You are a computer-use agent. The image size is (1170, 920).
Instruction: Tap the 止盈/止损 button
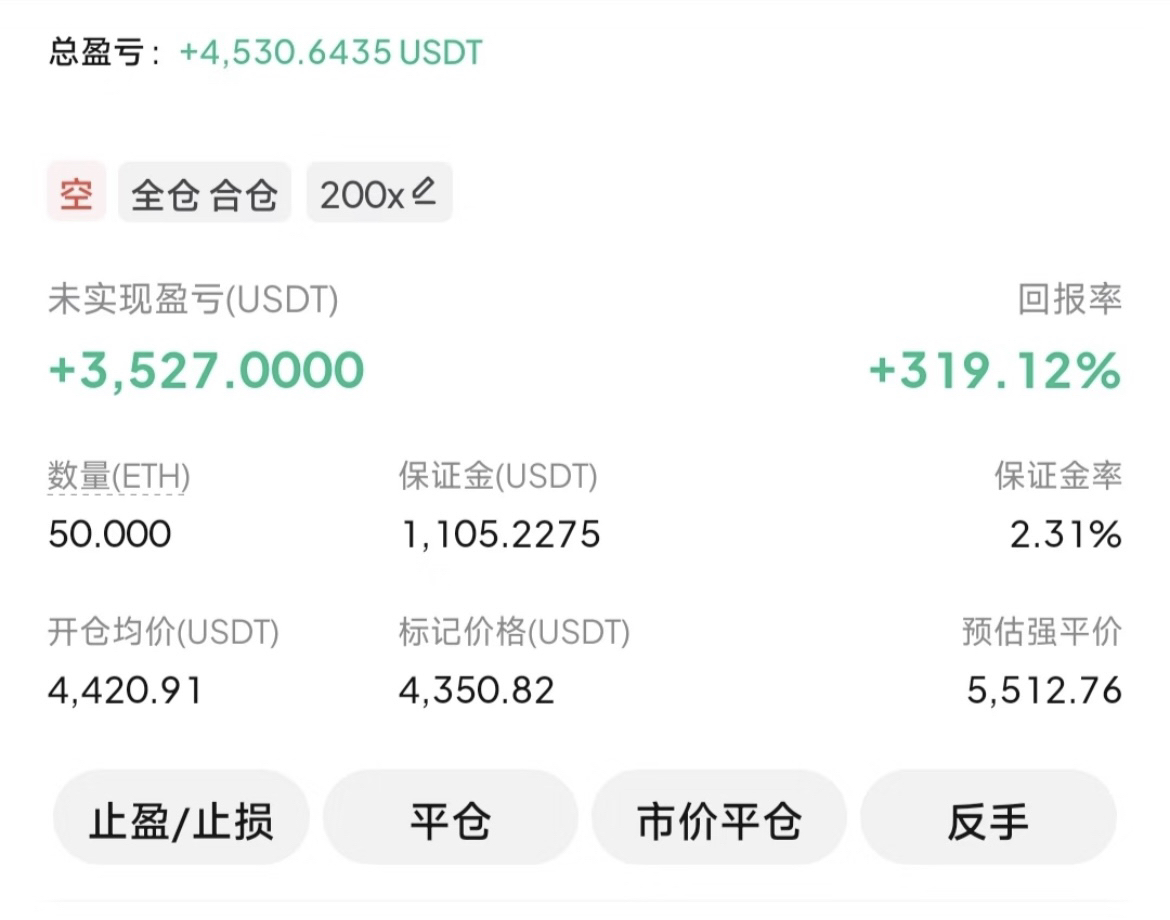click(x=181, y=822)
